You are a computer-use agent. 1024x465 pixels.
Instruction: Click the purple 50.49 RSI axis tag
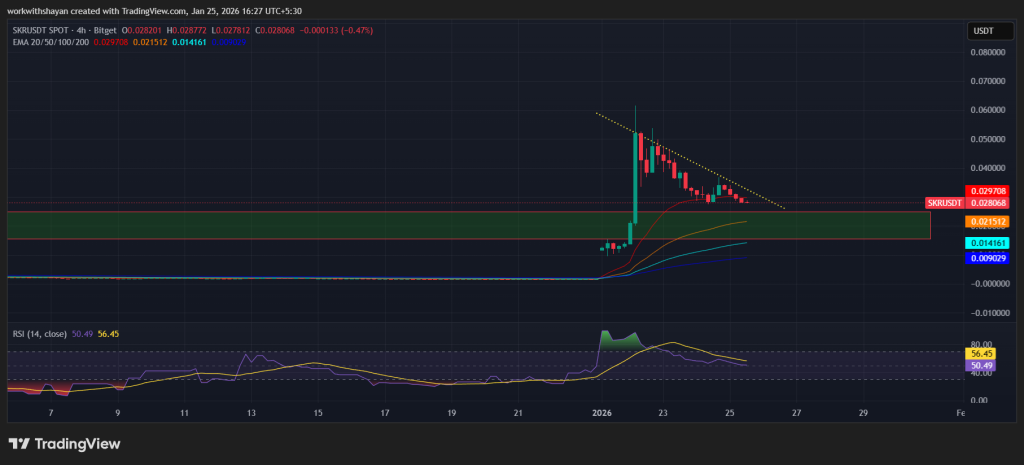(981, 365)
